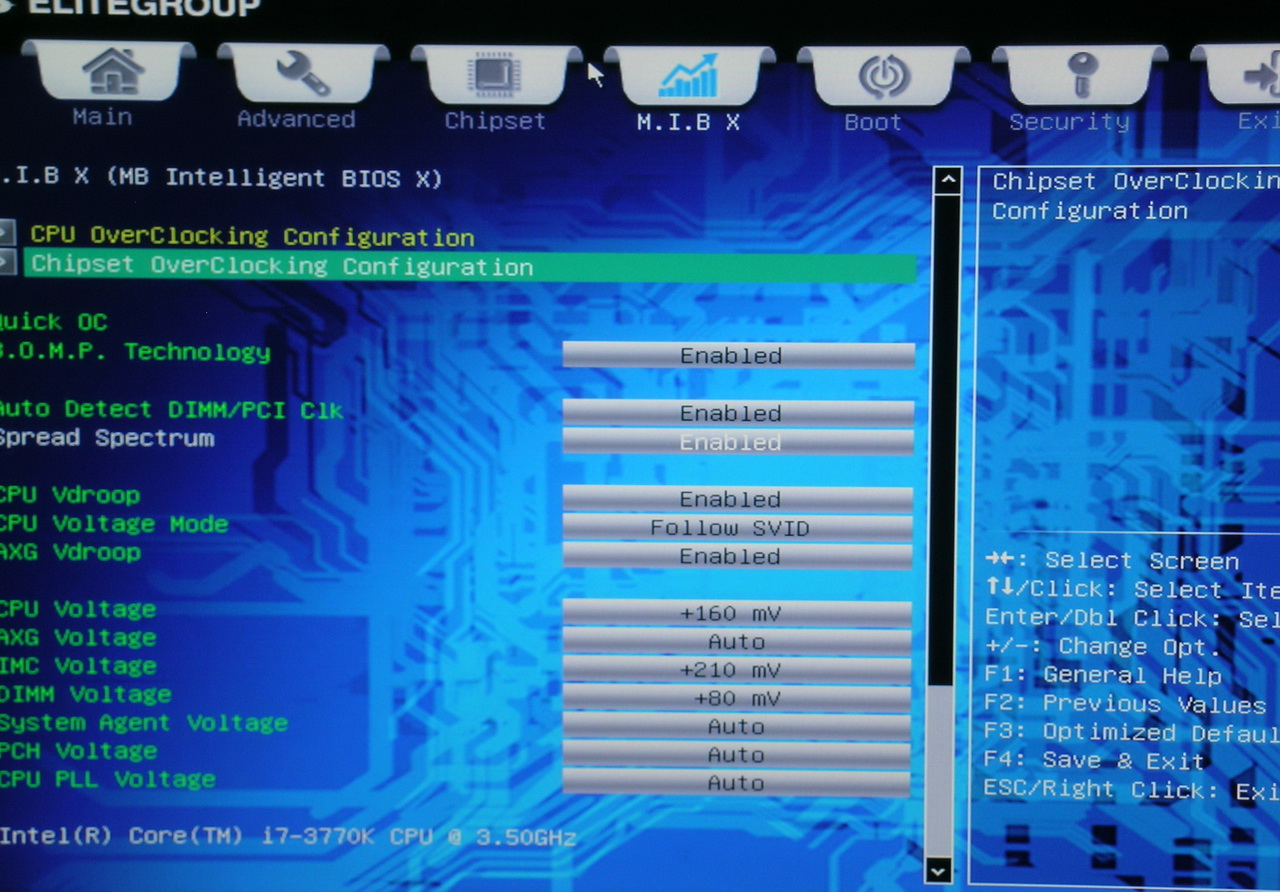The width and height of the screenshot is (1280, 892).
Task: Open the AXG Voltage Auto option
Action: pos(737,641)
